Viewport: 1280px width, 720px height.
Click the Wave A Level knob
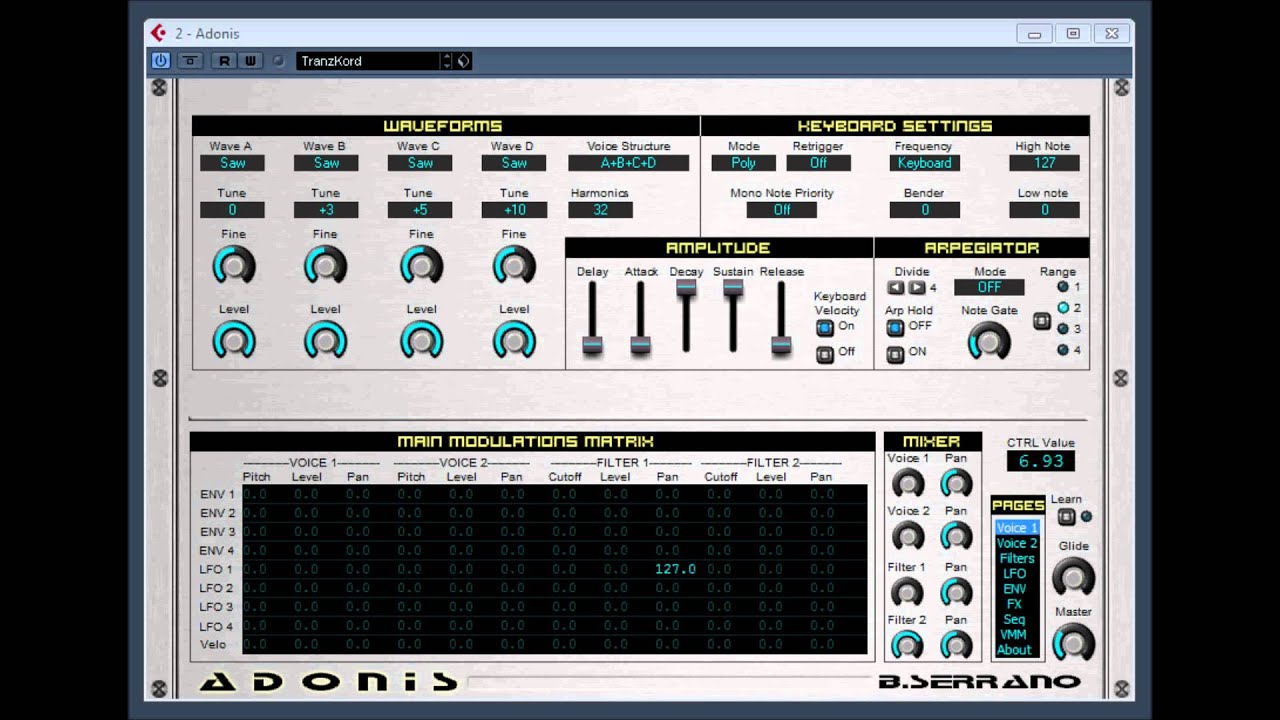coord(234,340)
